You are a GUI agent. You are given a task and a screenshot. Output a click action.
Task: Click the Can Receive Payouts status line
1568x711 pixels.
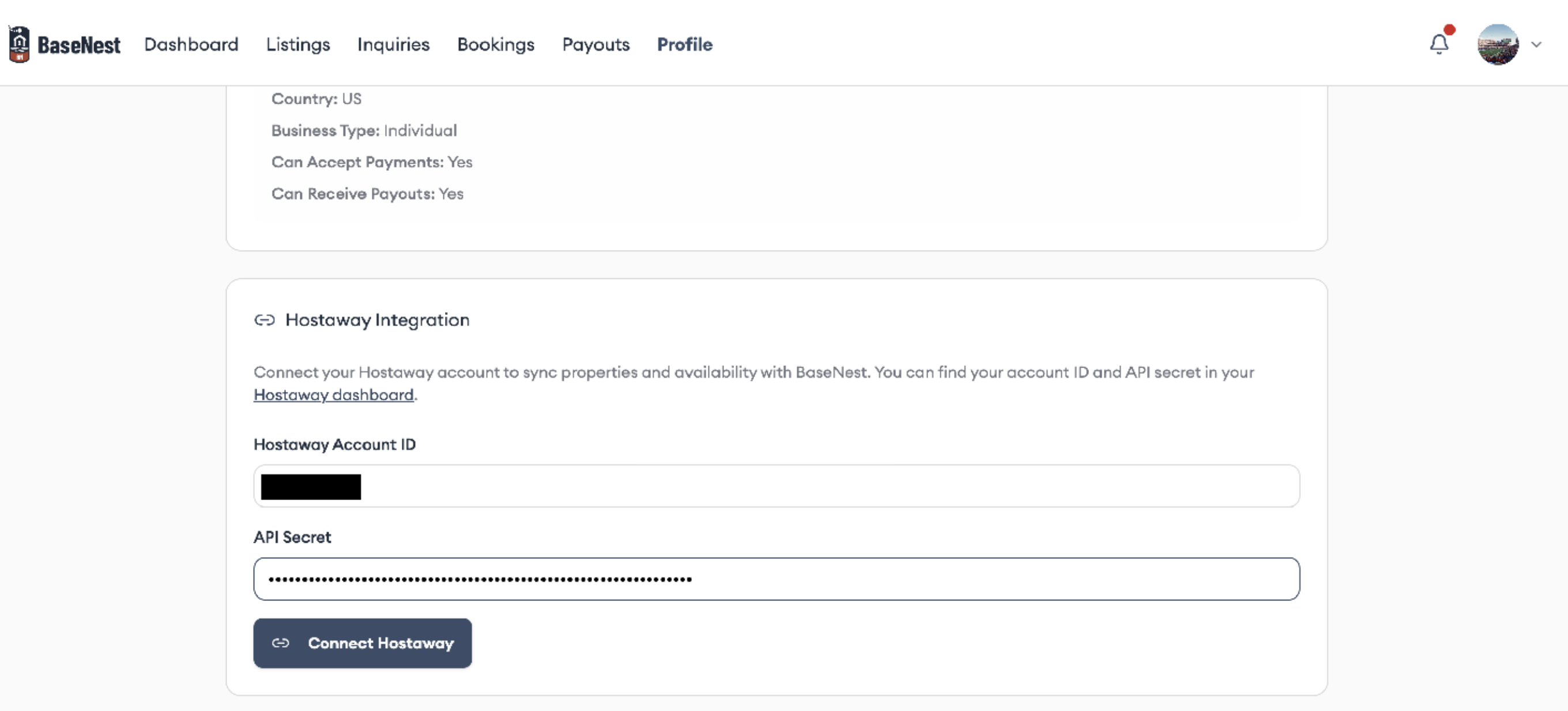pyautogui.click(x=368, y=194)
